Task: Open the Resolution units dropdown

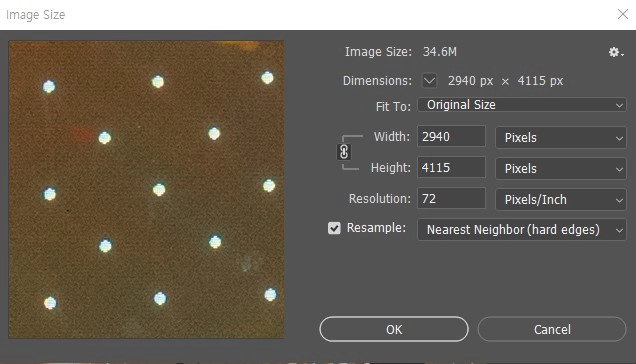Action: pos(561,199)
